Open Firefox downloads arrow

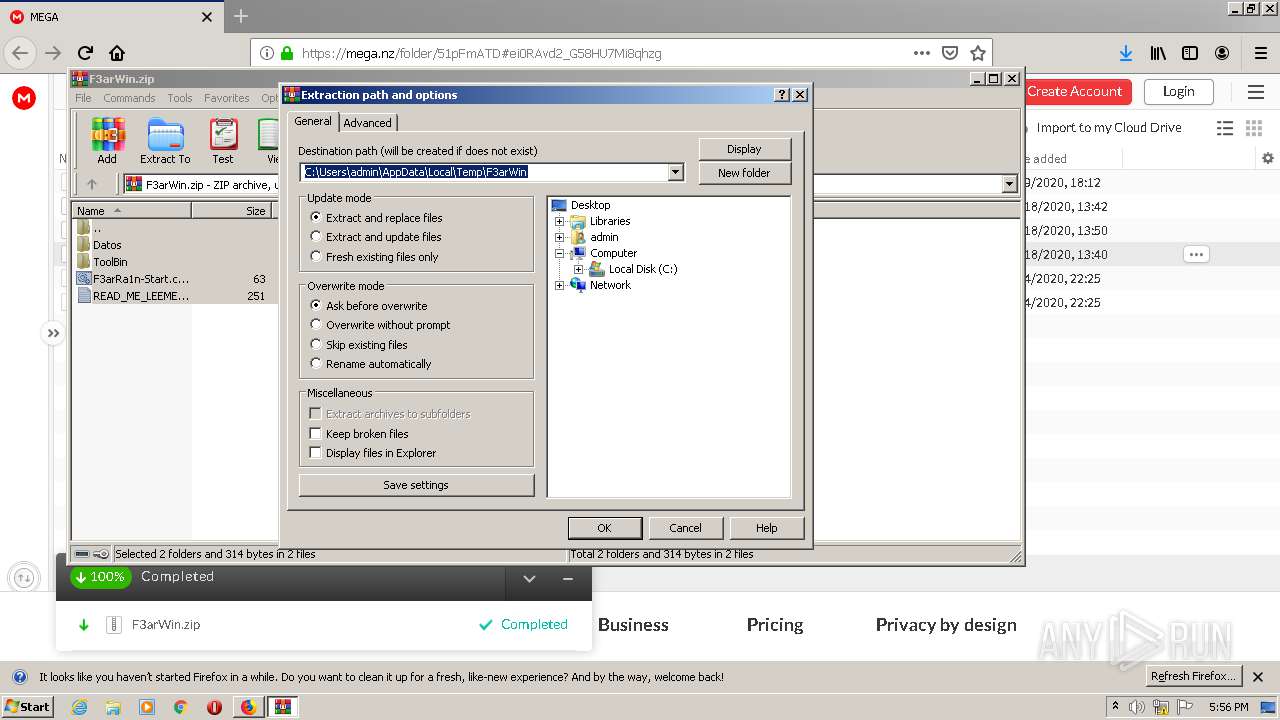tap(1126, 53)
